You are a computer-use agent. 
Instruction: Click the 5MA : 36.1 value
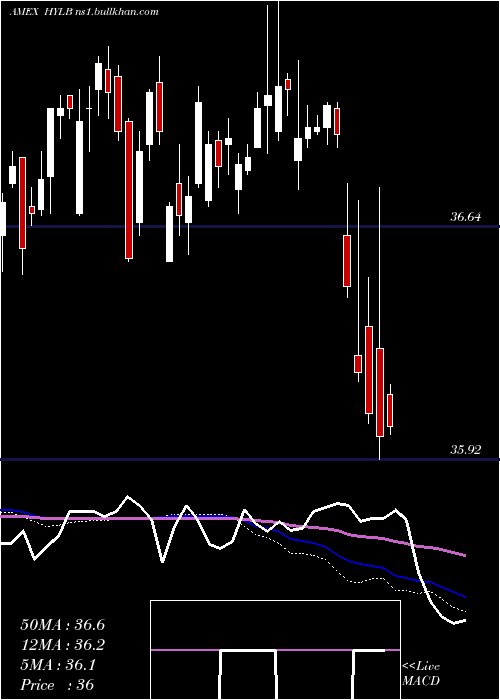click(x=58, y=665)
